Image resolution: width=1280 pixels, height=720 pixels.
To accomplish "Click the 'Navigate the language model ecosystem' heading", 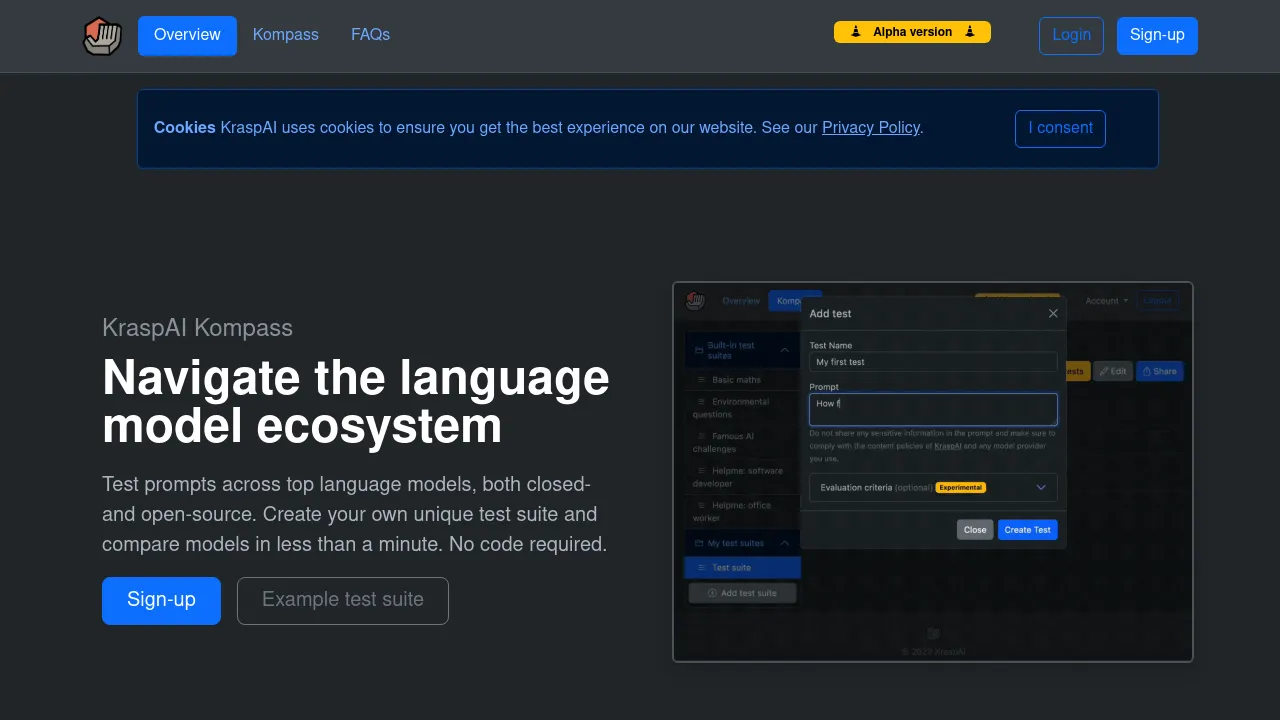I will 356,402.
